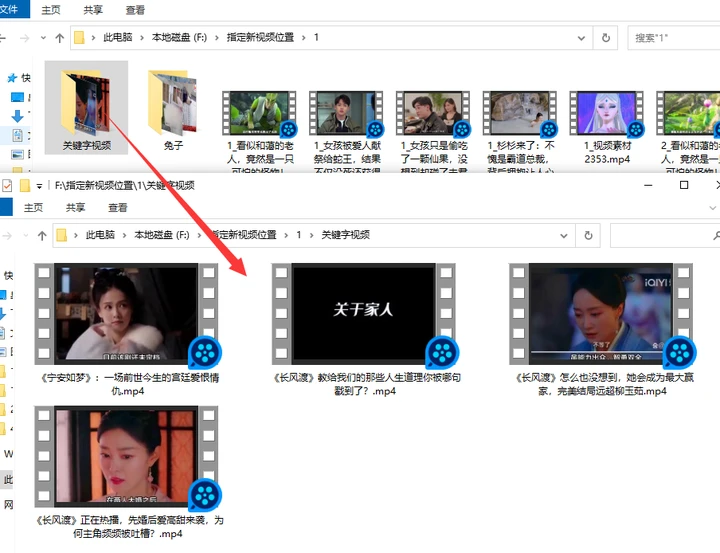Screen dimensions: 720x553
Task: Click new folder icon in front title bar
Action: point(25,186)
